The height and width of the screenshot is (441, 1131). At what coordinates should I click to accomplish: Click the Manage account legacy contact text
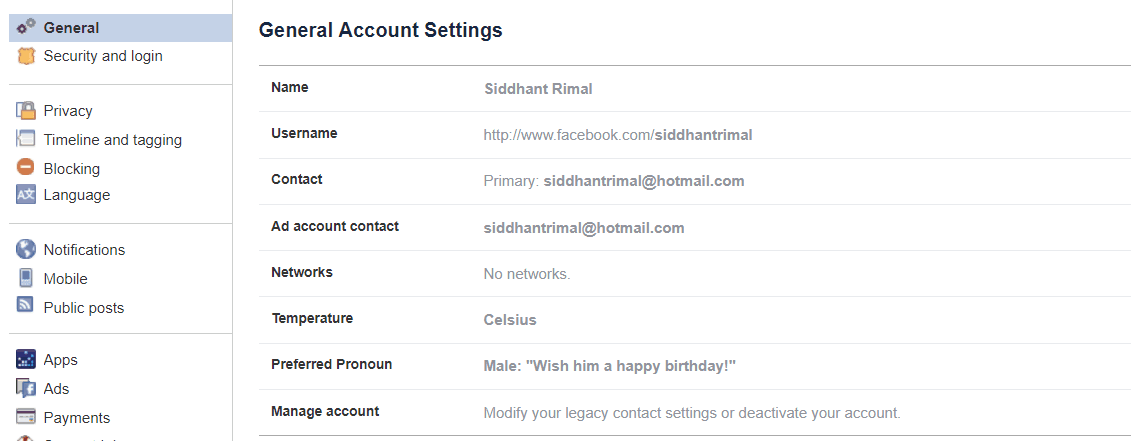(x=691, y=412)
